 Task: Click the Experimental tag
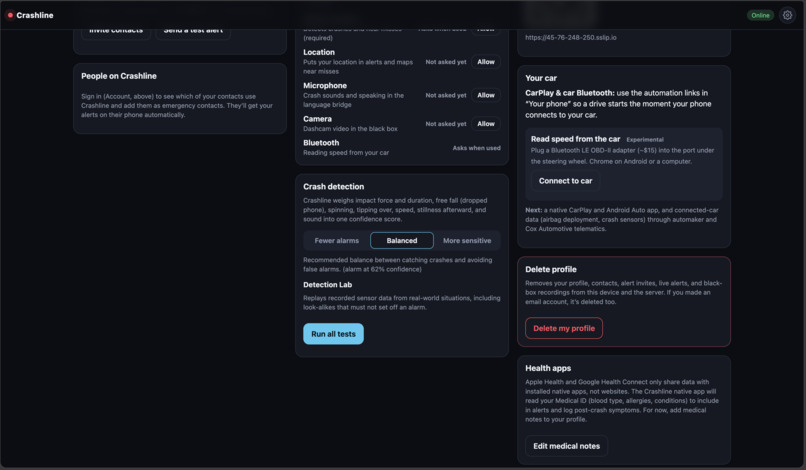pos(645,139)
